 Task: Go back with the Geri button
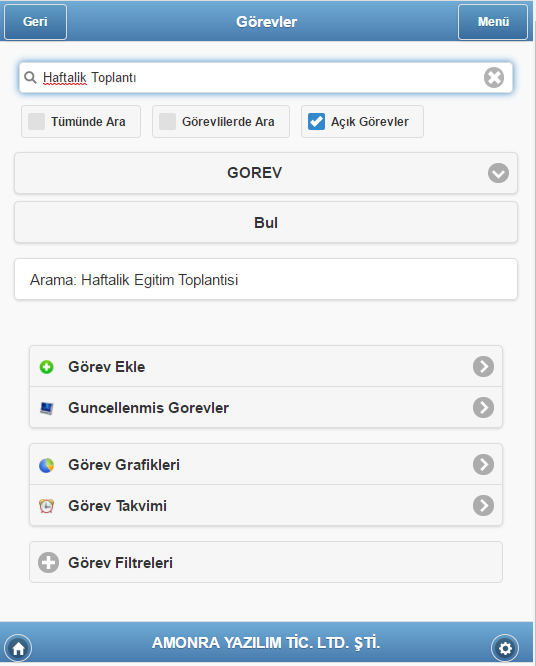(35, 22)
